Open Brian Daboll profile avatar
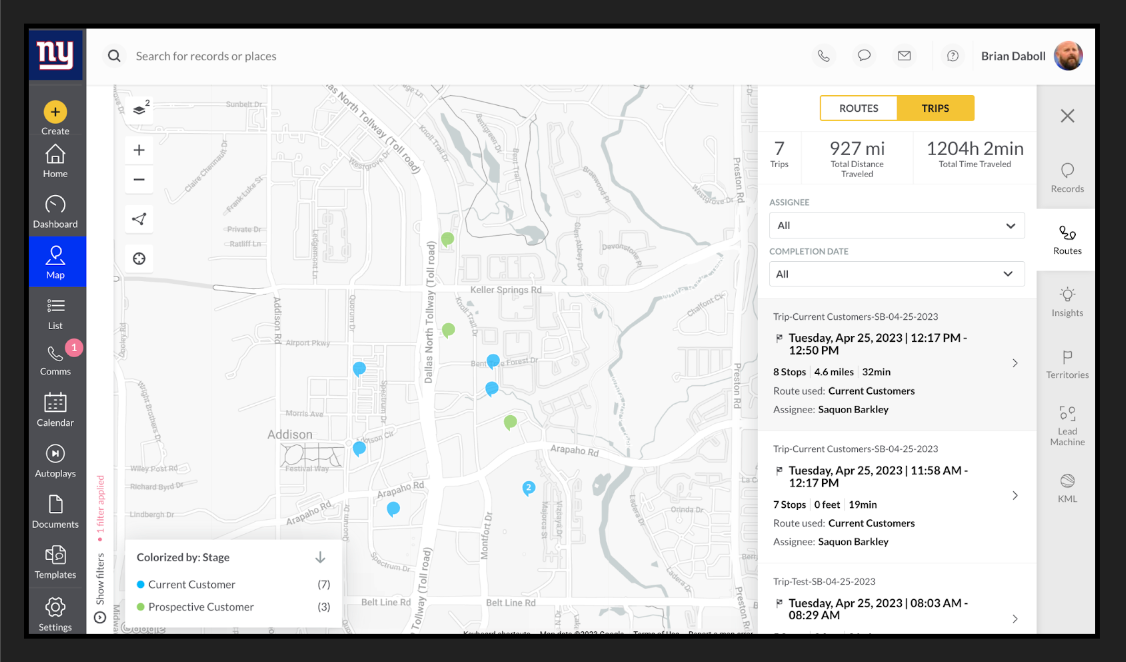This screenshot has width=1126, height=662. coord(1068,56)
